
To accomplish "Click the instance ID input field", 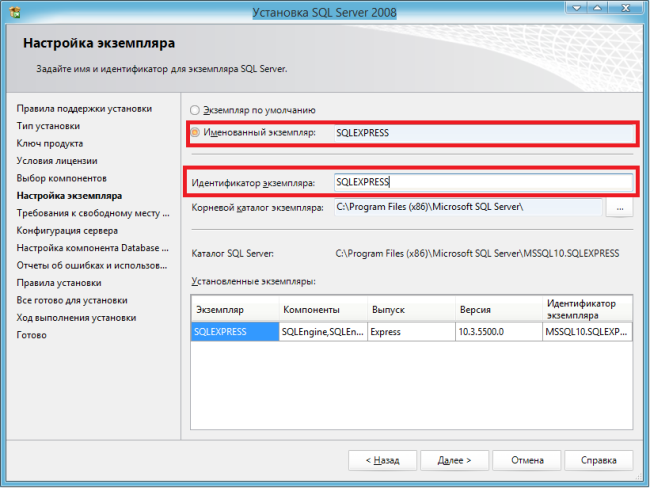I will coord(483,182).
